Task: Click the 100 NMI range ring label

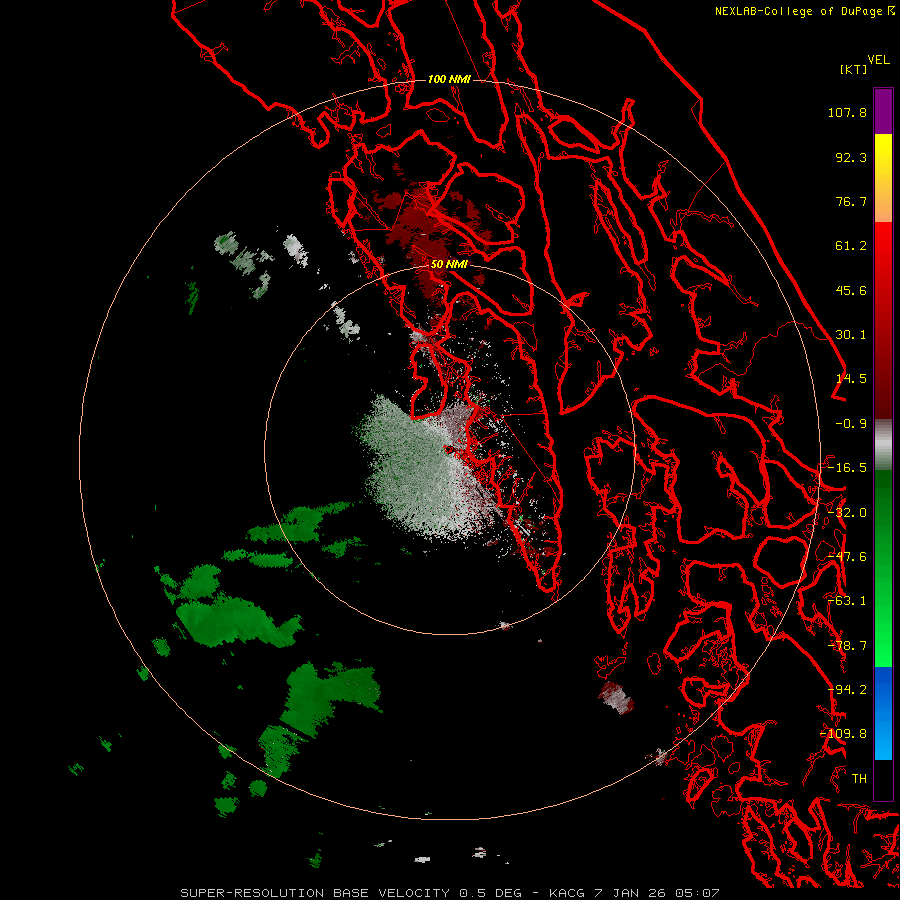Action: click(449, 79)
